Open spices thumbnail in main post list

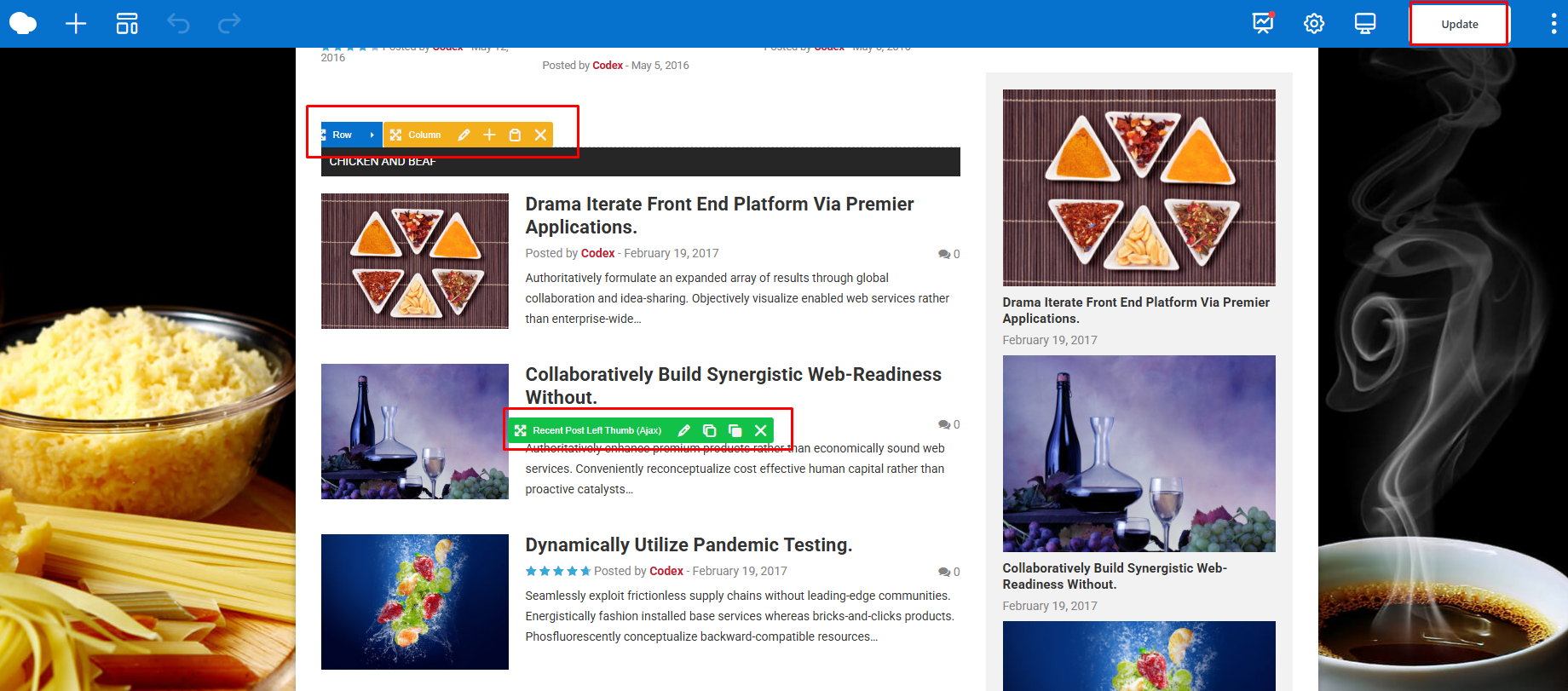point(415,261)
